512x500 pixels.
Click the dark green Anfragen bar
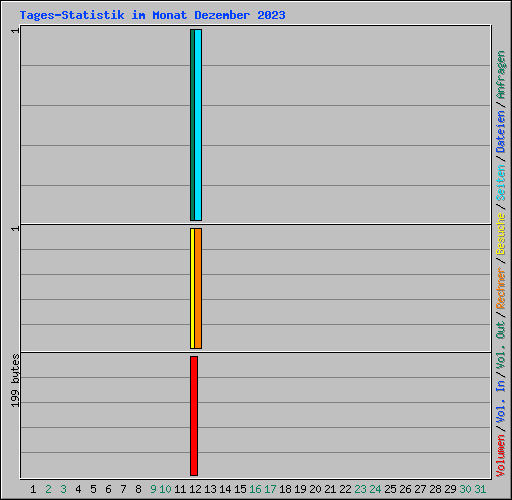[192, 125]
